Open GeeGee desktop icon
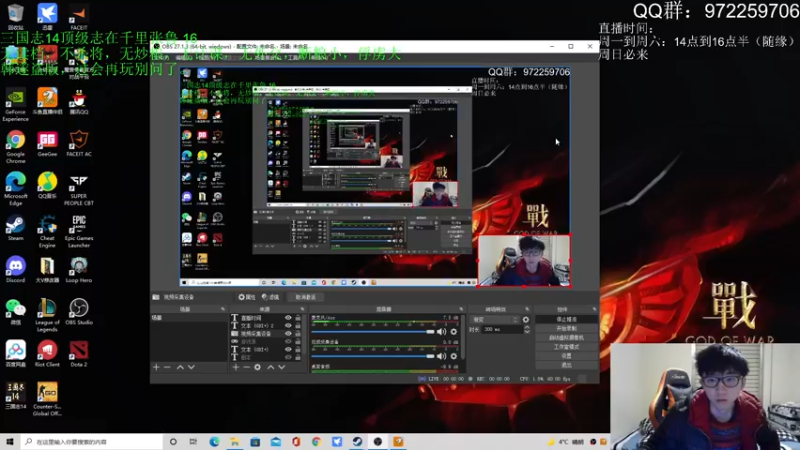 click(47, 143)
